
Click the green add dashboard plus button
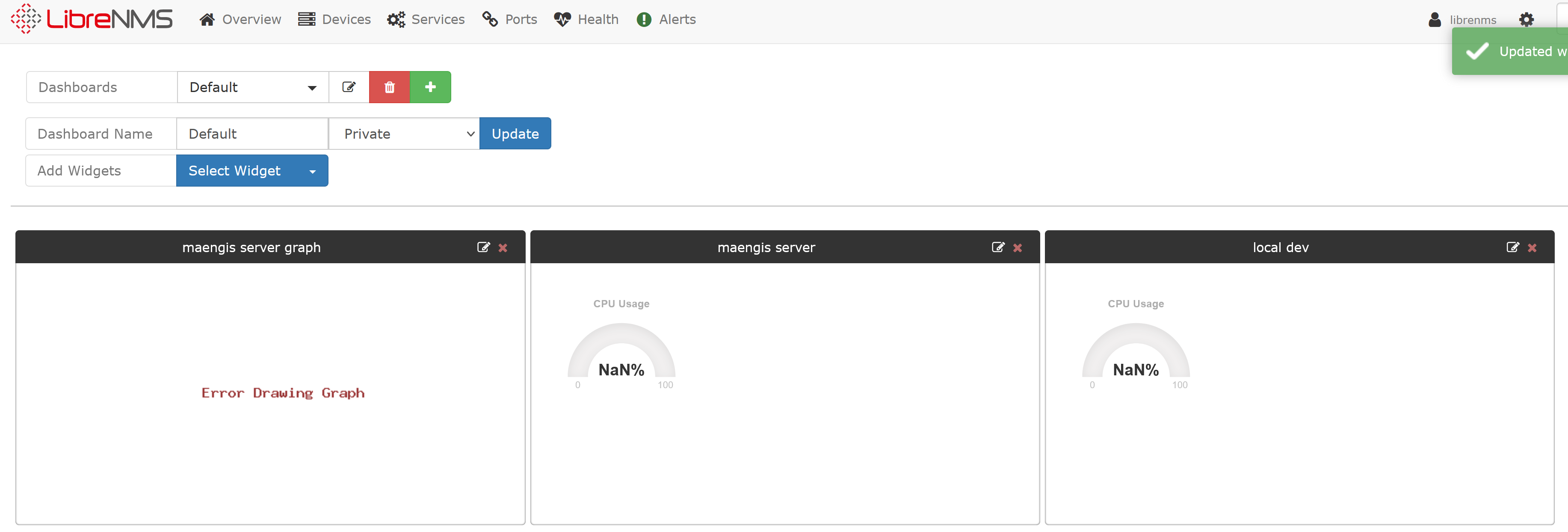click(x=430, y=87)
